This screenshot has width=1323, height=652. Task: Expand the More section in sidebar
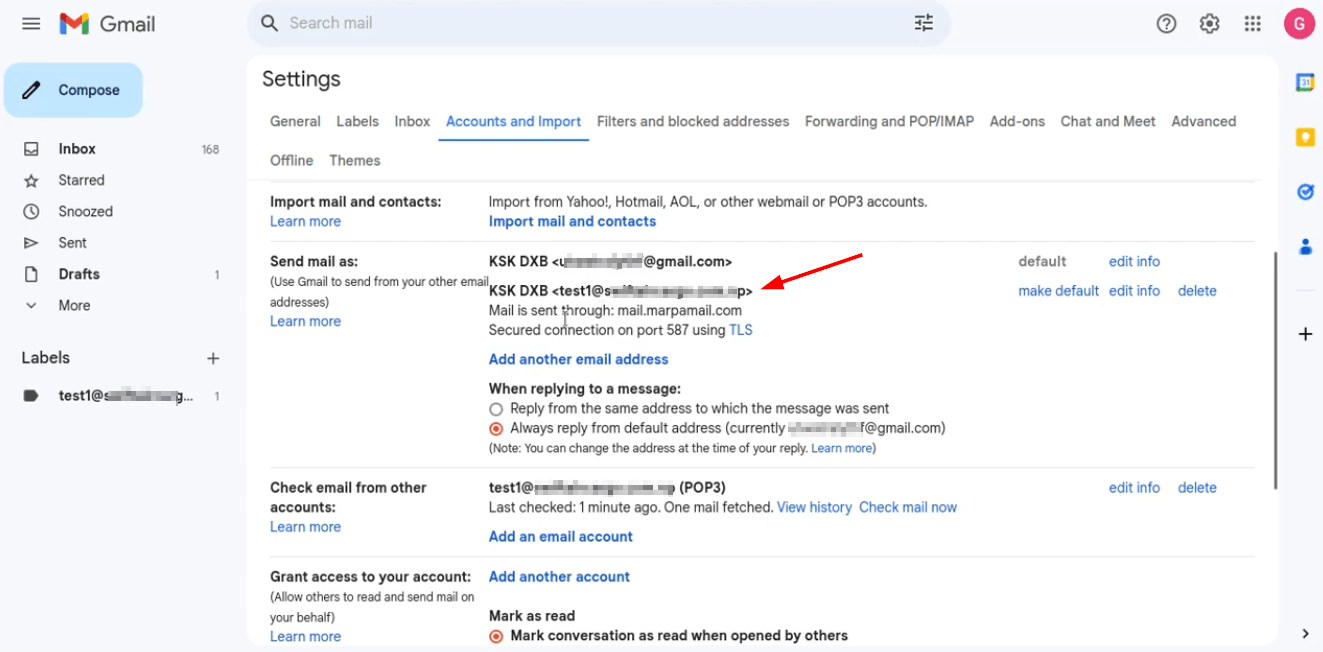coord(74,305)
